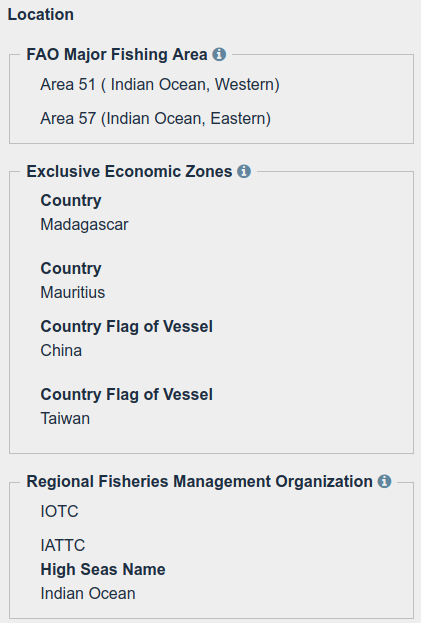Click the High Seas Name label
The height and width of the screenshot is (623, 421).
103,569
